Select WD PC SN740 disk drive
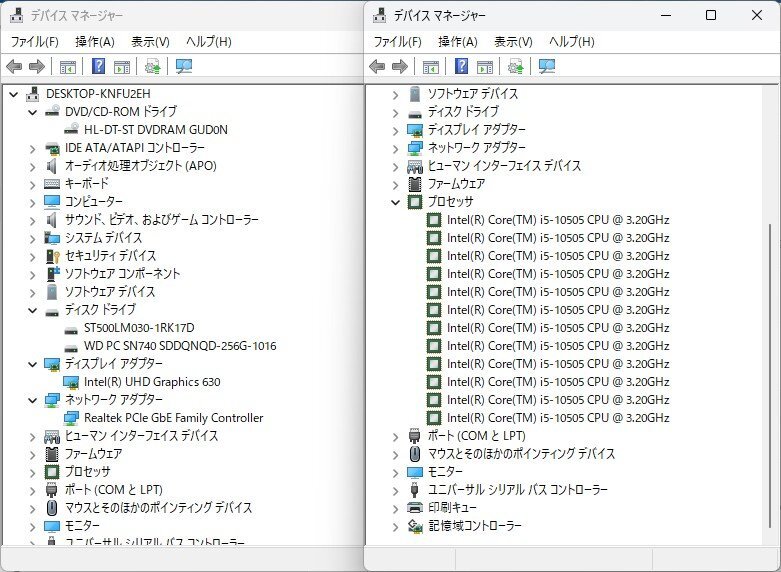Screen dimensions: 781x572 [180, 346]
